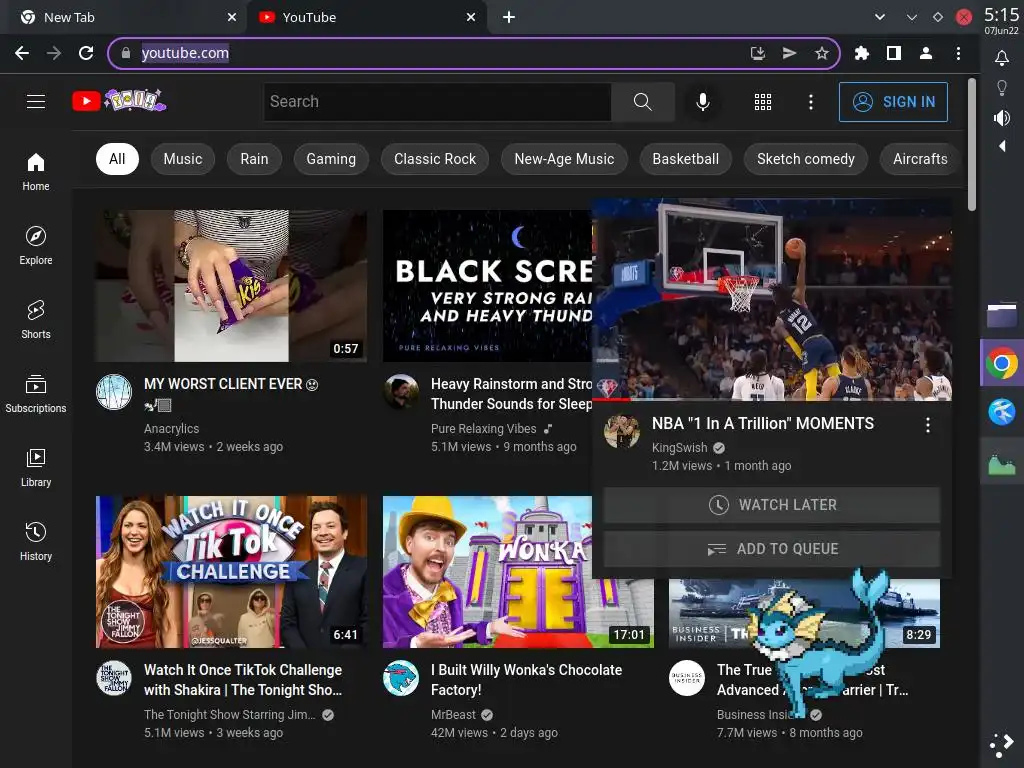1024x768 pixels.
Task: Open MY WORST CLIENT EVER thumbnail
Action: (x=231, y=285)
